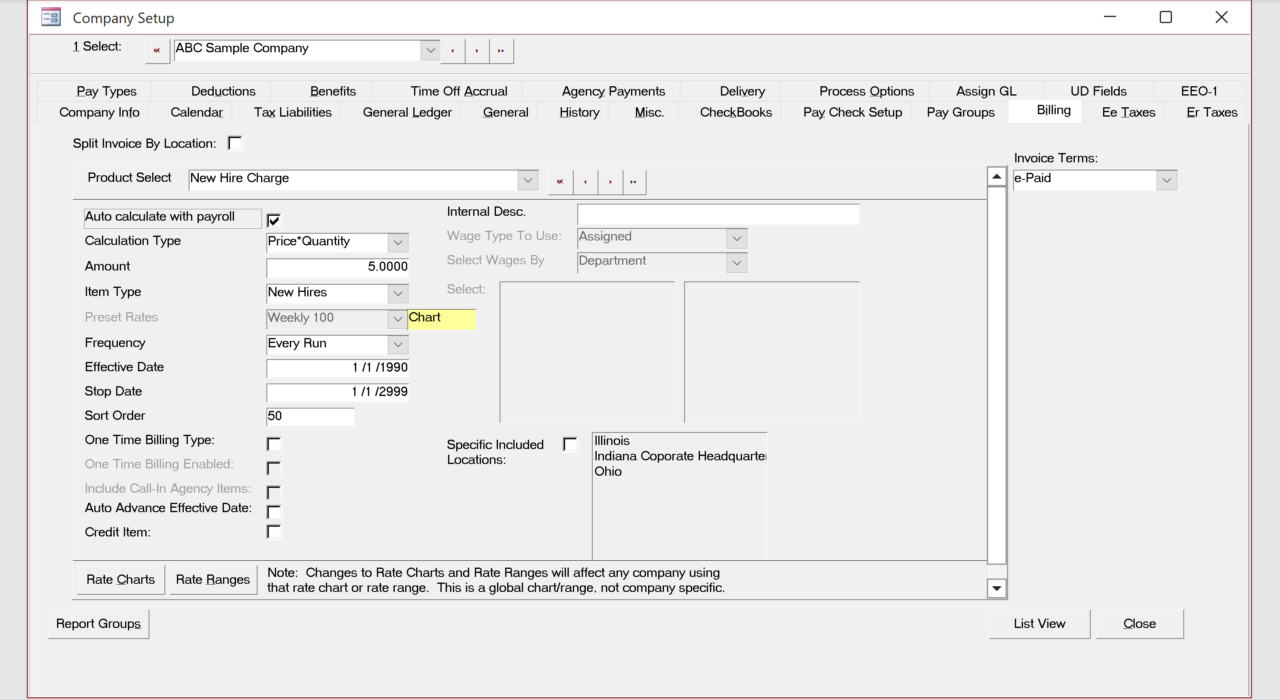Open the Deductions tab
The width and height of the screenshot is (1280, 700).
pyautogui.click(x=223, y=91)
